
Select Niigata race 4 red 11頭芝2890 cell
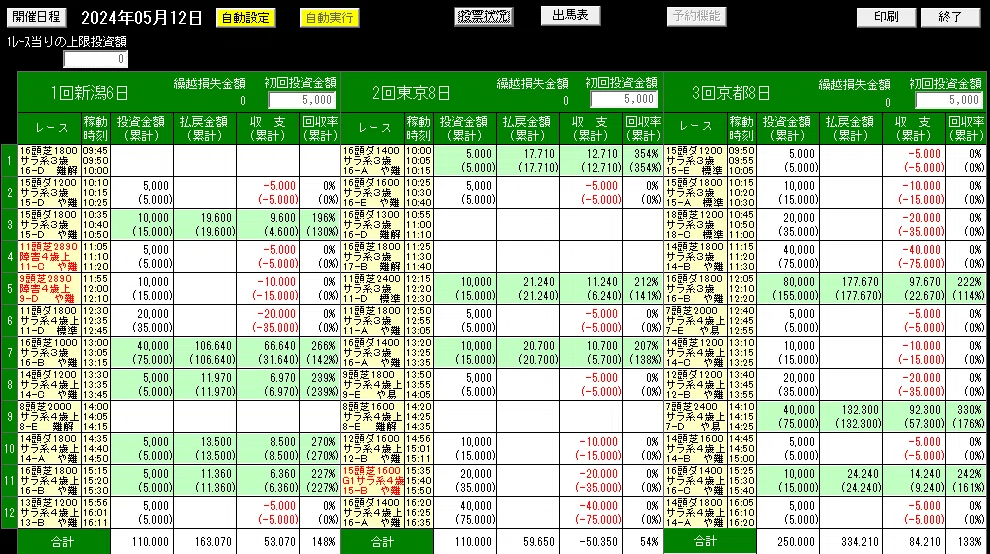pyautogui.click(x=49, y=256)
